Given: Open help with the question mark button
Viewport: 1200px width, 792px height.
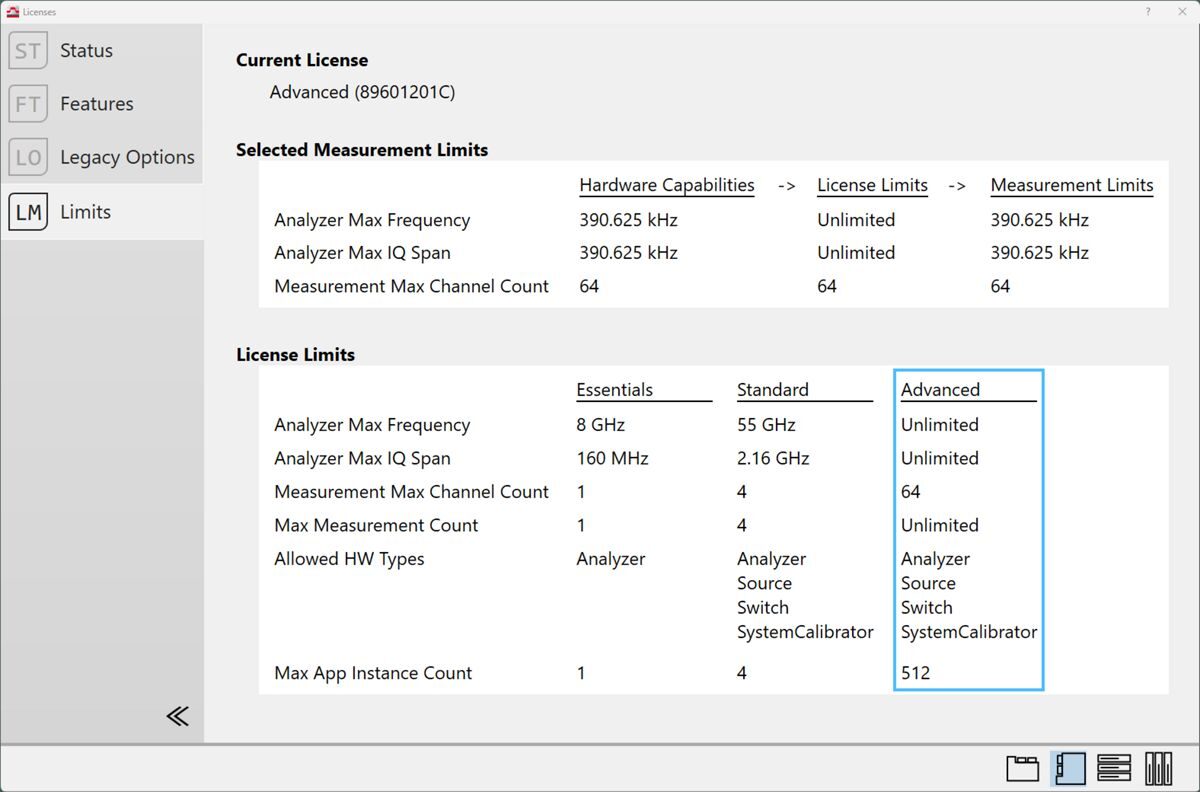Looking at the screenshot, I should click(x=1147, y=11).
